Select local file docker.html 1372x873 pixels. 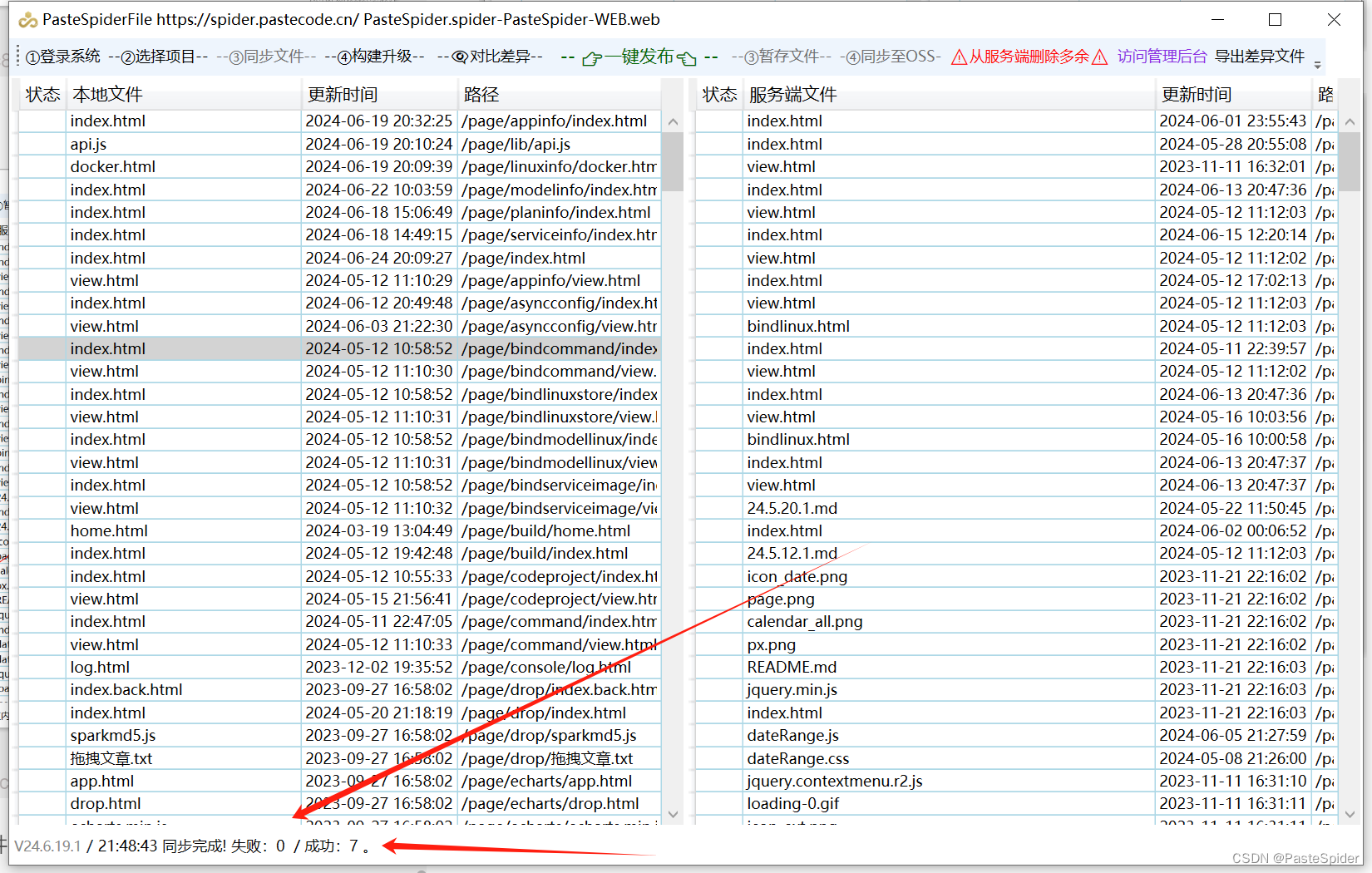click(x=113, y=166)
